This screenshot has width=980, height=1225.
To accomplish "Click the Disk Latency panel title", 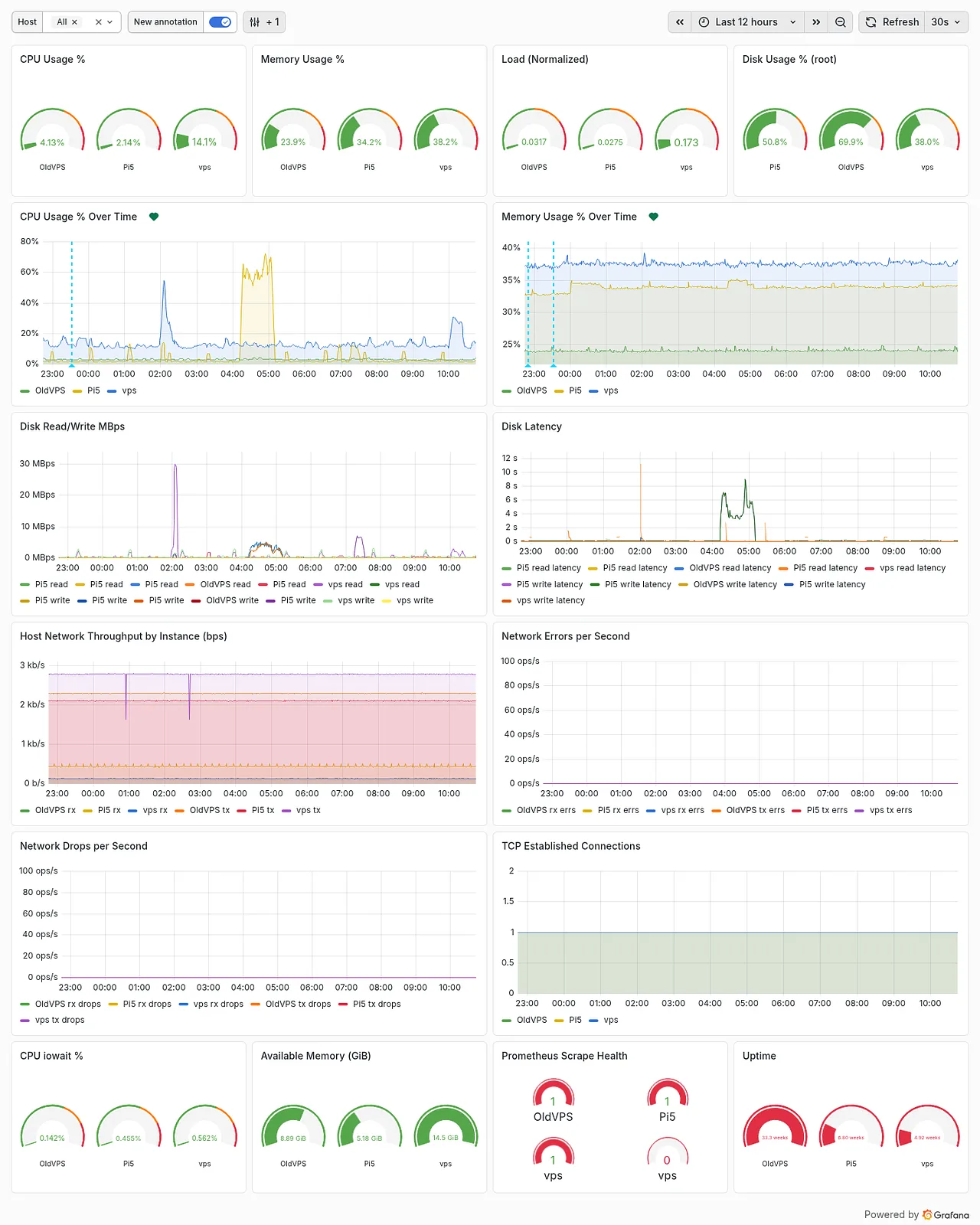I will (x=531, y=426).
